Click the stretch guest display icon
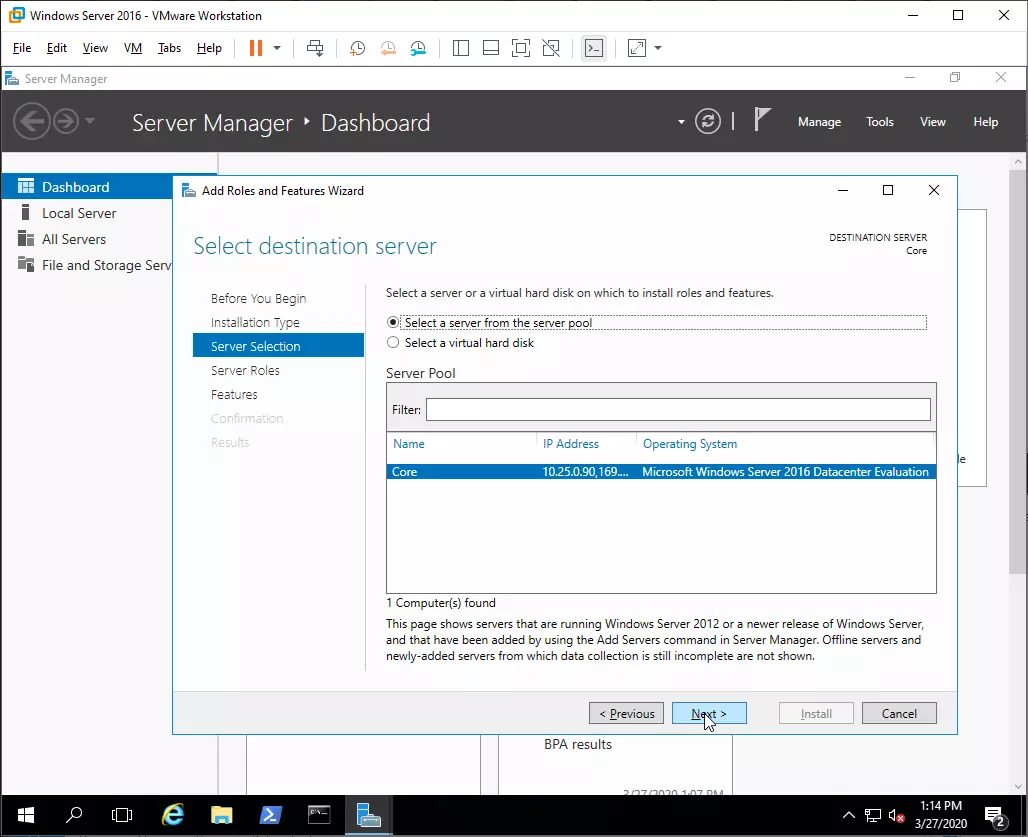 pos(637,48)
